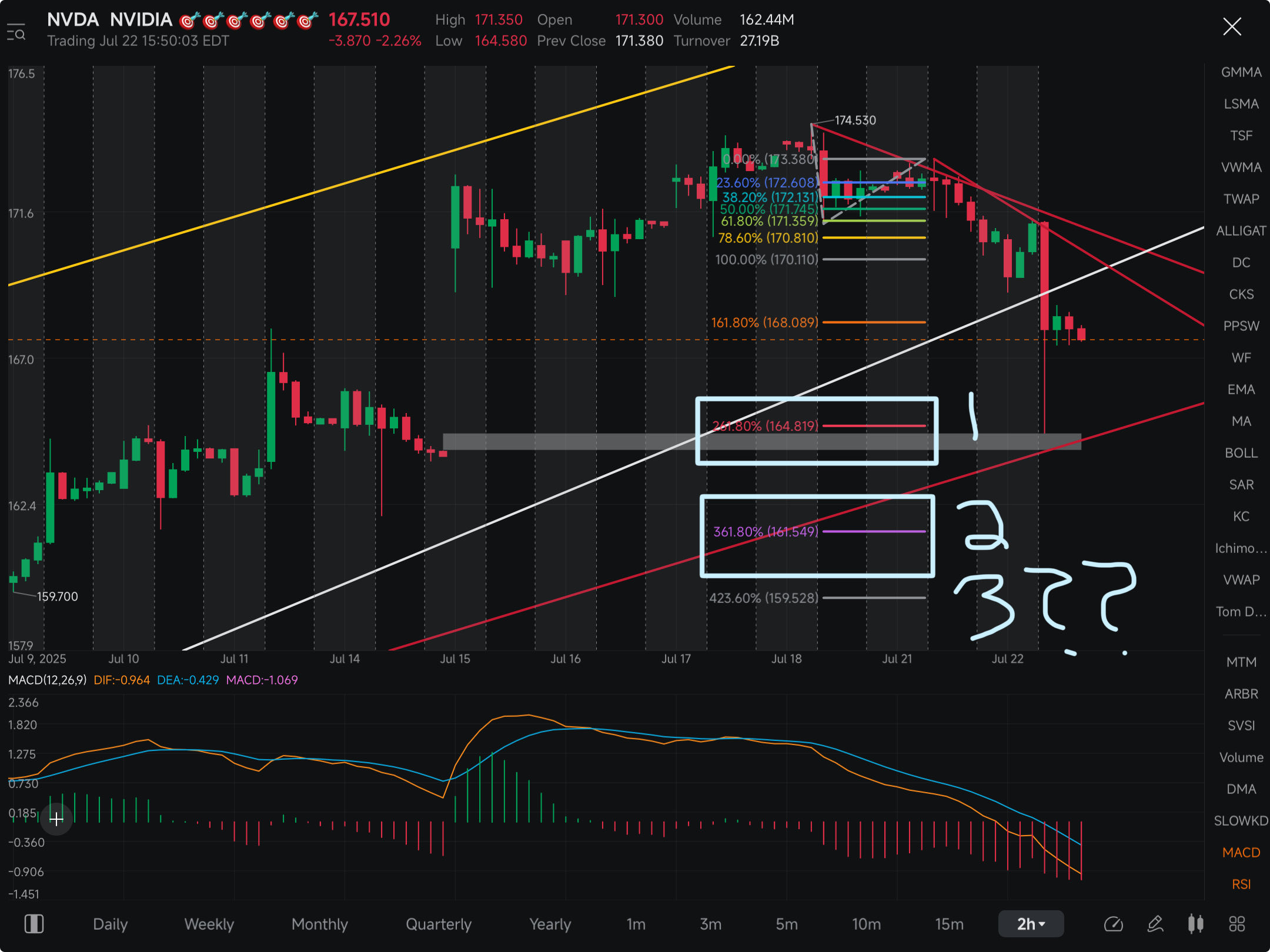This screenshot has width=1270, height=952.
Task: Expand the 2h interval dropdown
Action: (x=1031, y=924)
